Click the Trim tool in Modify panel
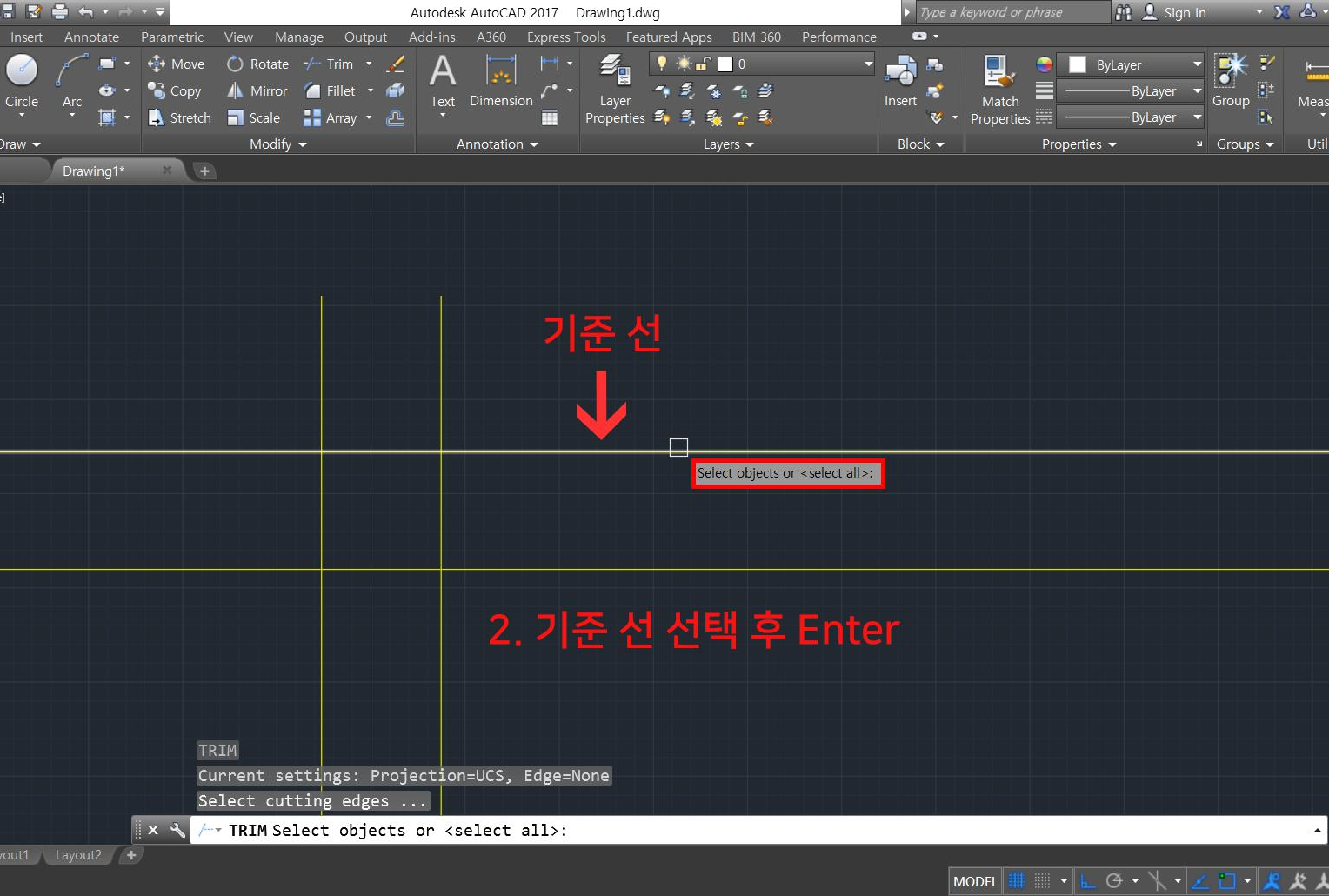 point(329,64)
